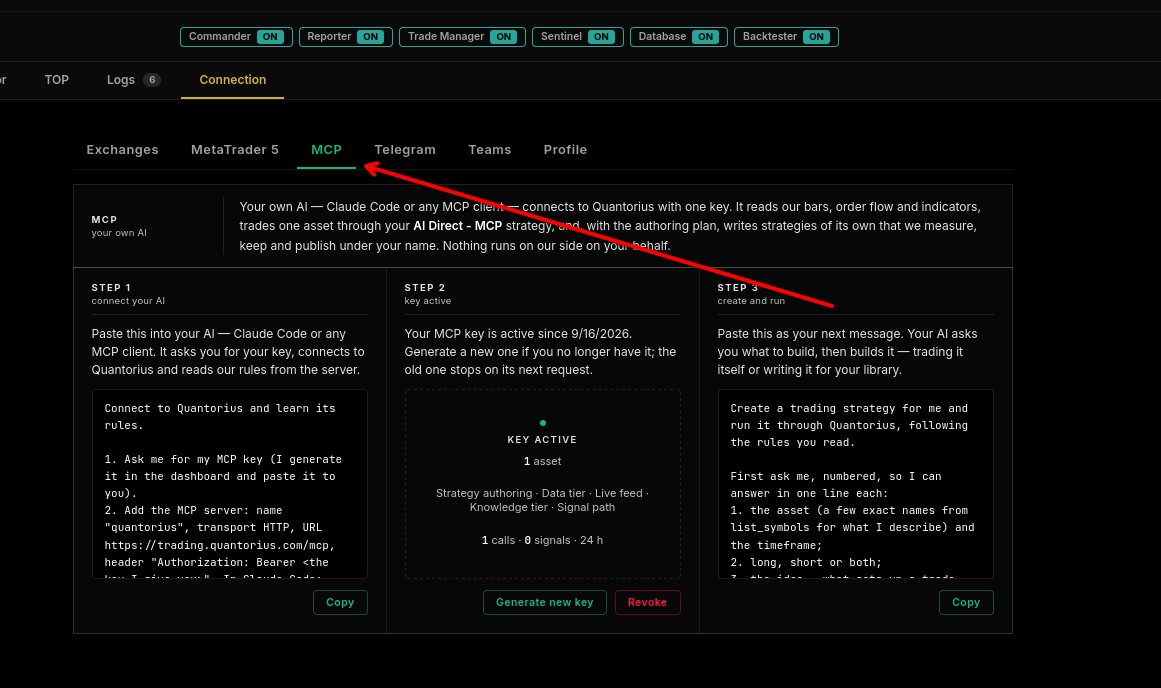
Task: Click the 'key active' subtitle under Step 2
Action: [428, 301]
